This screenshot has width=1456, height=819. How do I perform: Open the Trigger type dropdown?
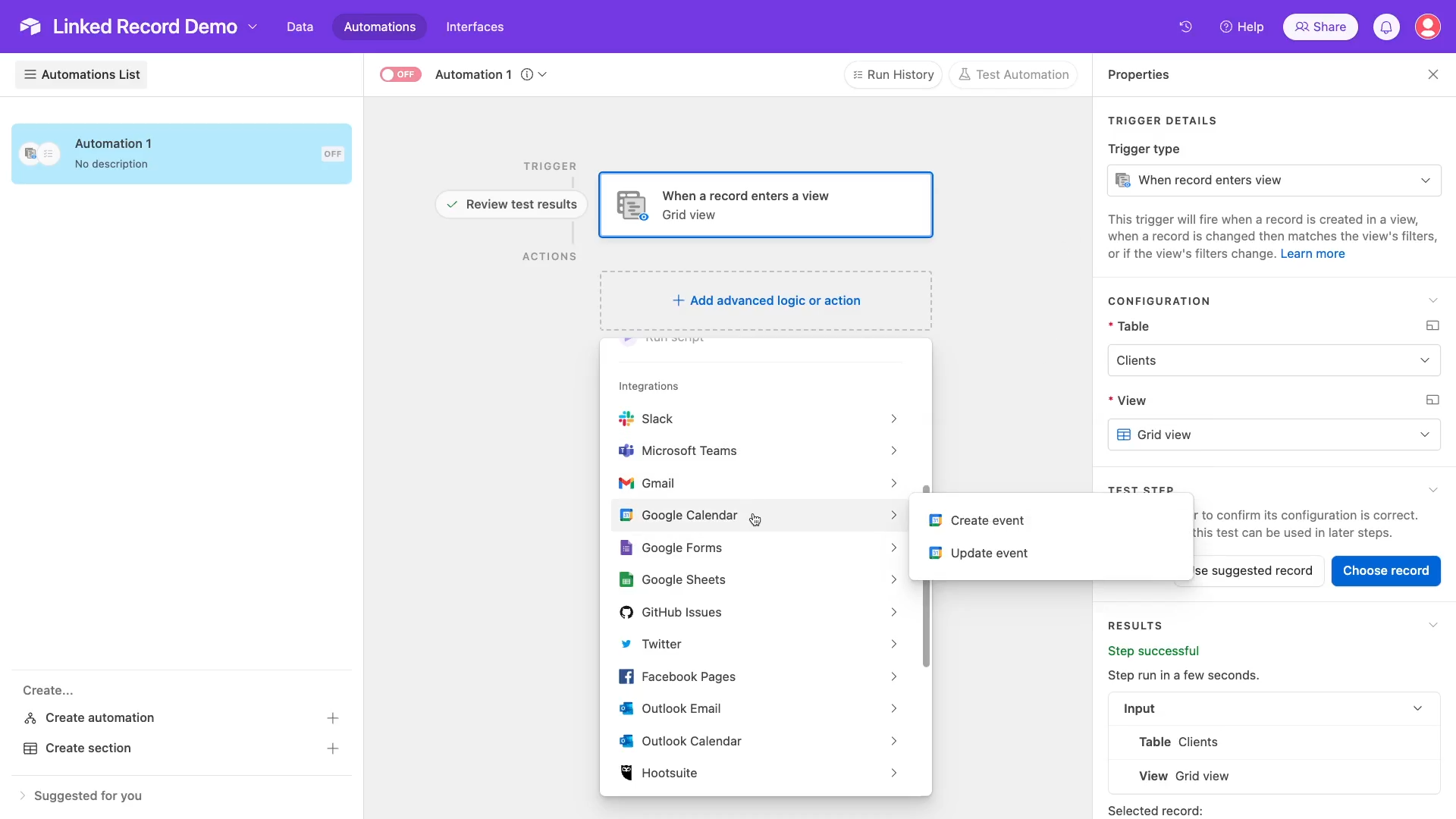tap(1274, 180)
